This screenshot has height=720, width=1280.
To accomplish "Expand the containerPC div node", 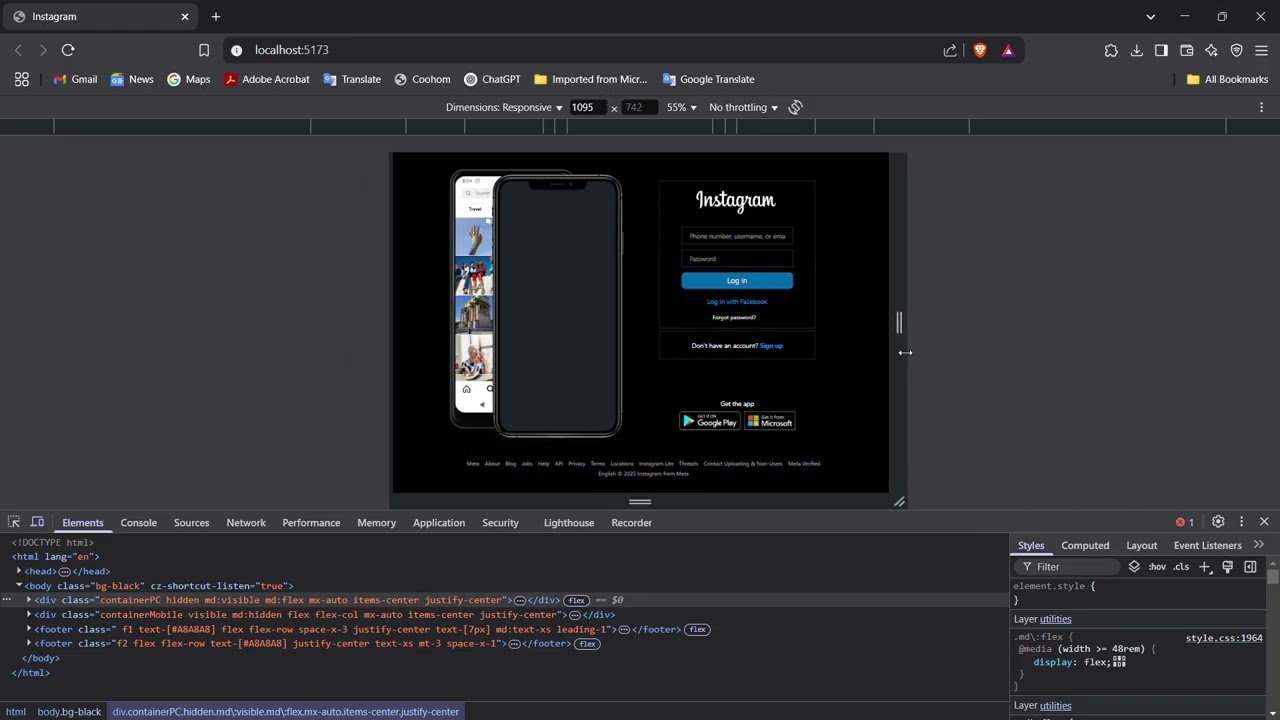I will [29, 600].
